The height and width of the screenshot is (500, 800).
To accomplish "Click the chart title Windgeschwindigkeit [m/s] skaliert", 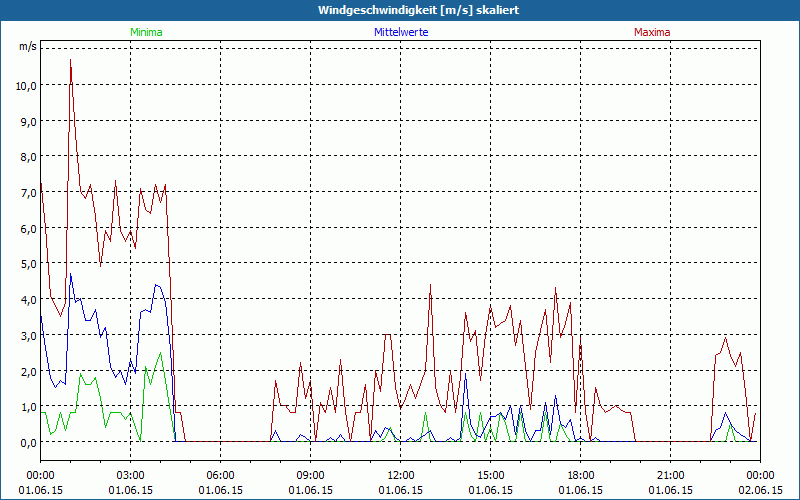I will (x=418, y=10).
